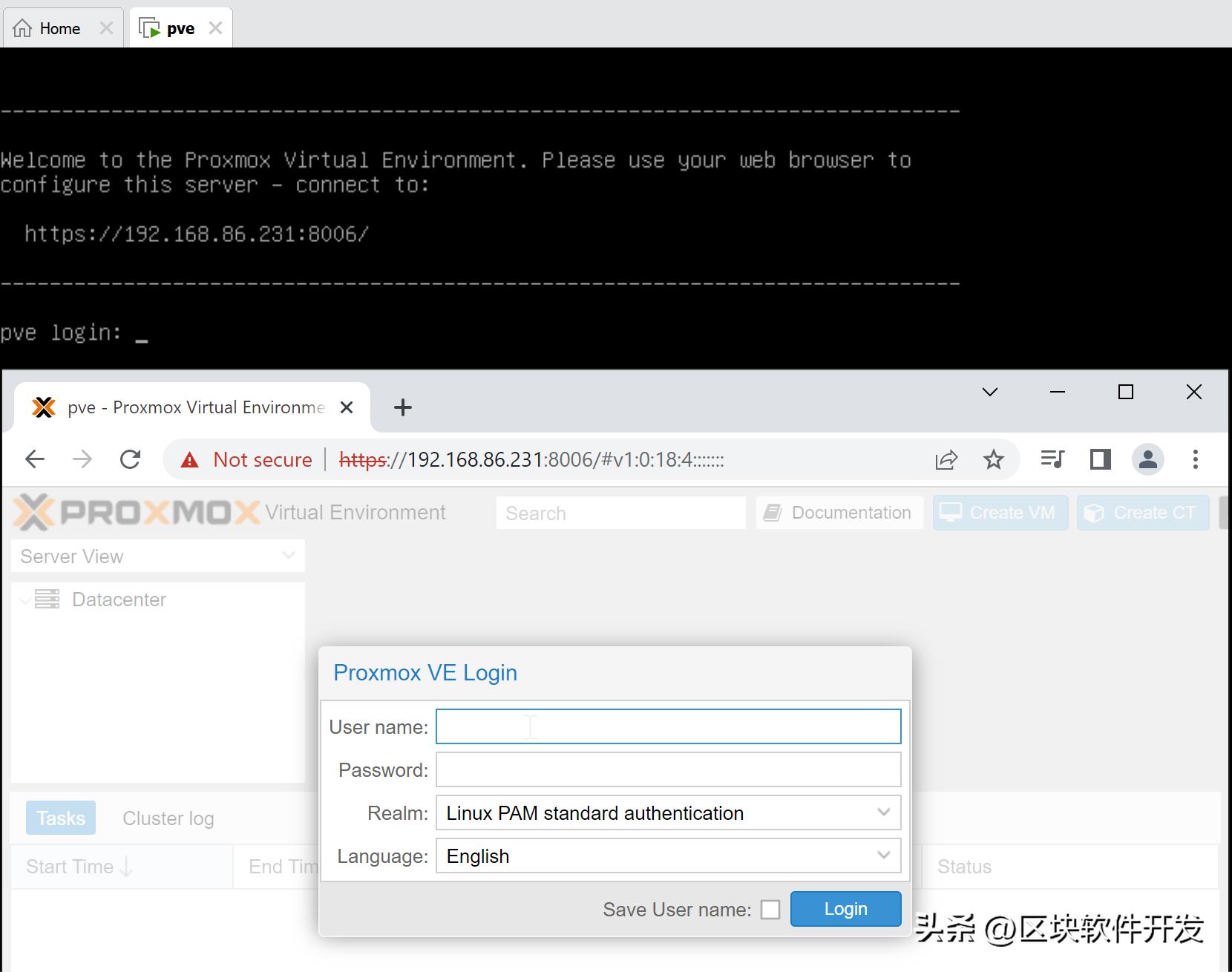Image resolution: width=1232 pixels, height=972 pixels.
Task: Switch to the Home browser tab
Action: pos(52,27)
